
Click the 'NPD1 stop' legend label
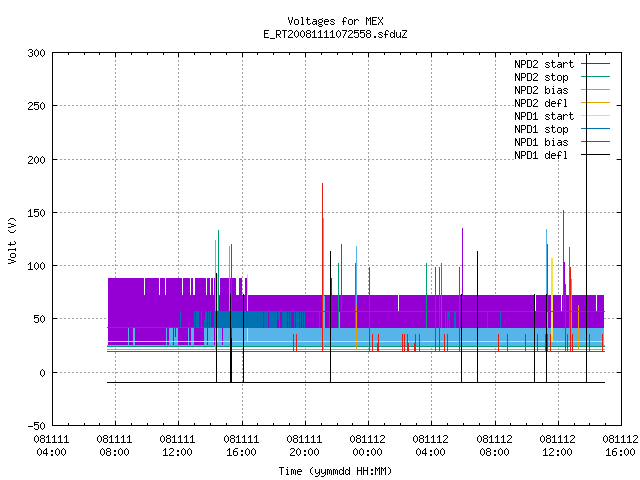[x=541, y=129]
